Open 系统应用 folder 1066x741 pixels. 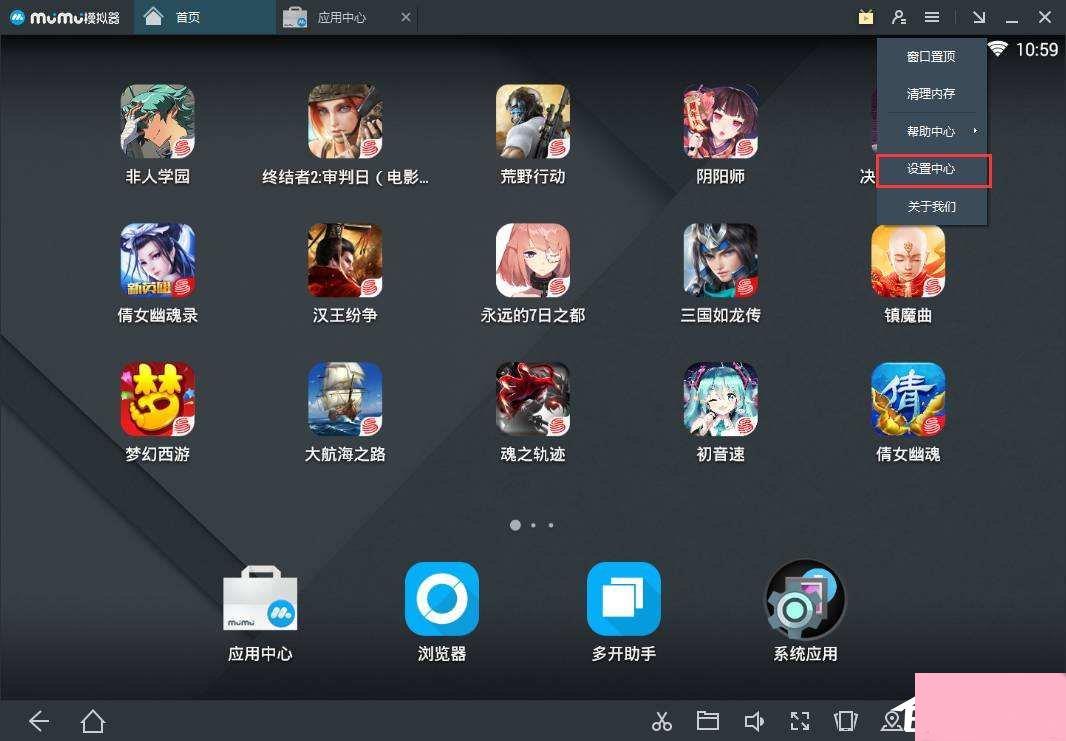click(805, 599)
